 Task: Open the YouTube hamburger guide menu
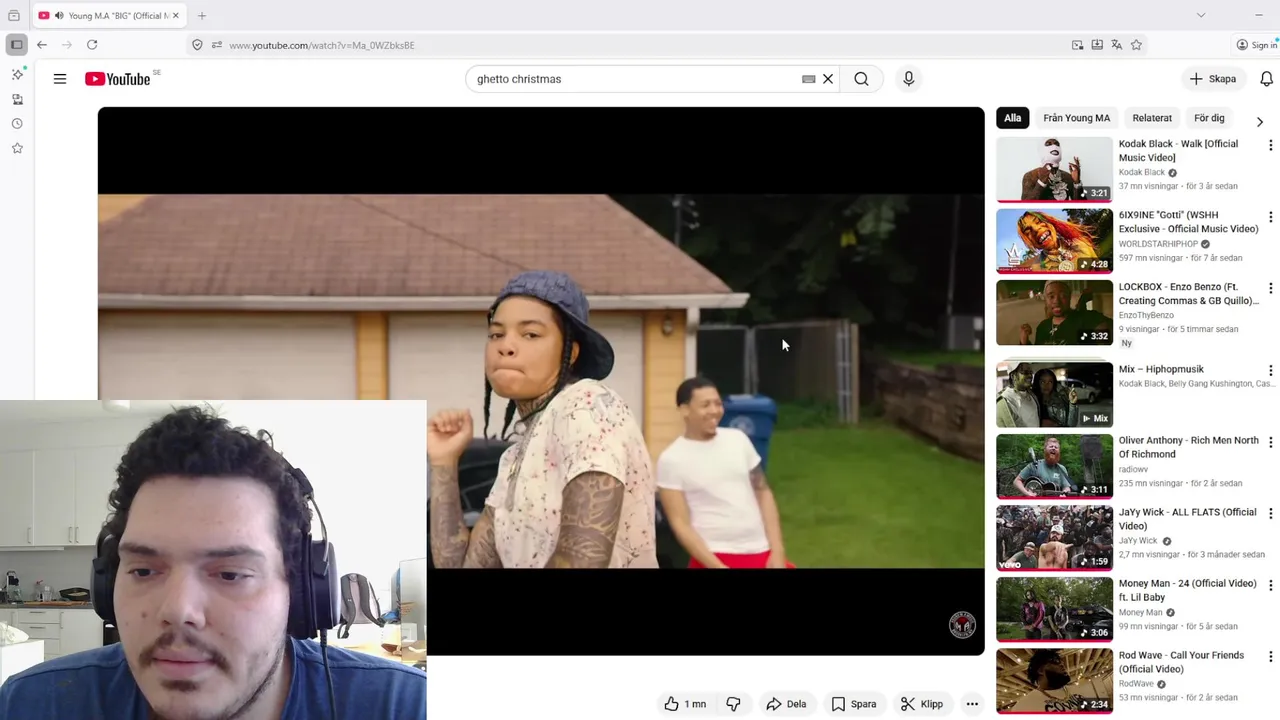click(60, 79)
